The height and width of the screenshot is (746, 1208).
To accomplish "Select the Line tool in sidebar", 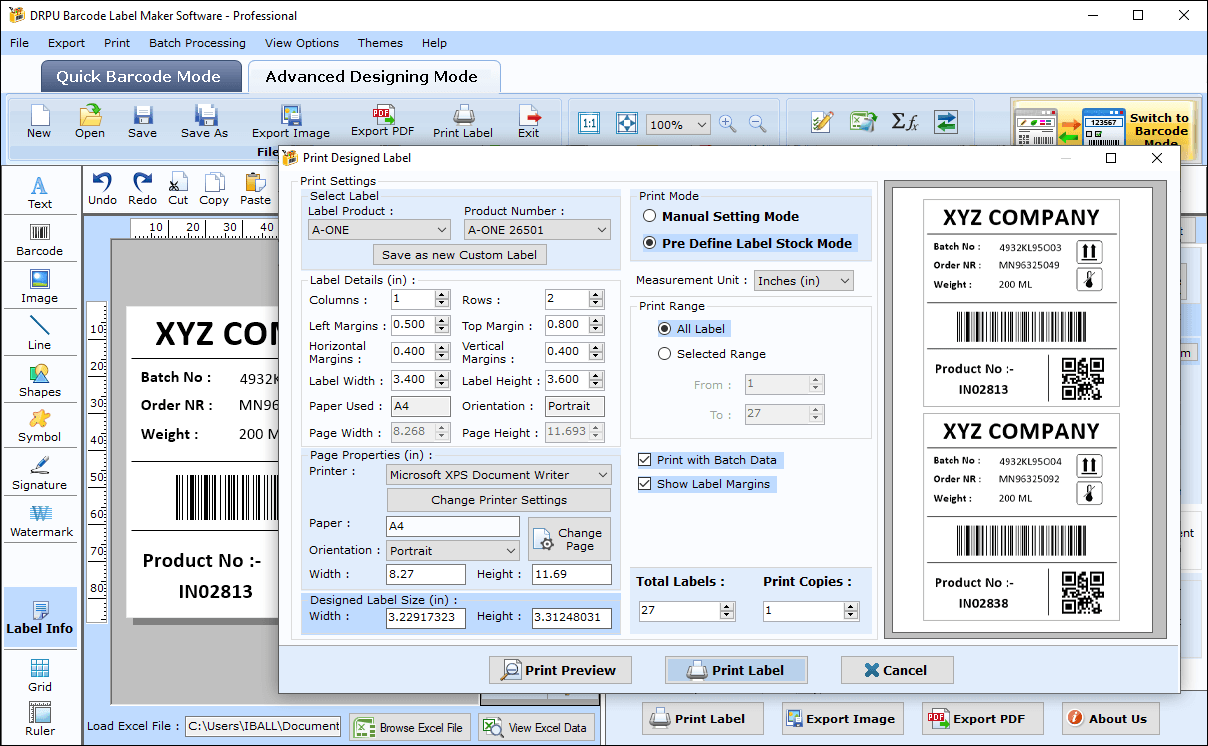I will tap(40, 333).
